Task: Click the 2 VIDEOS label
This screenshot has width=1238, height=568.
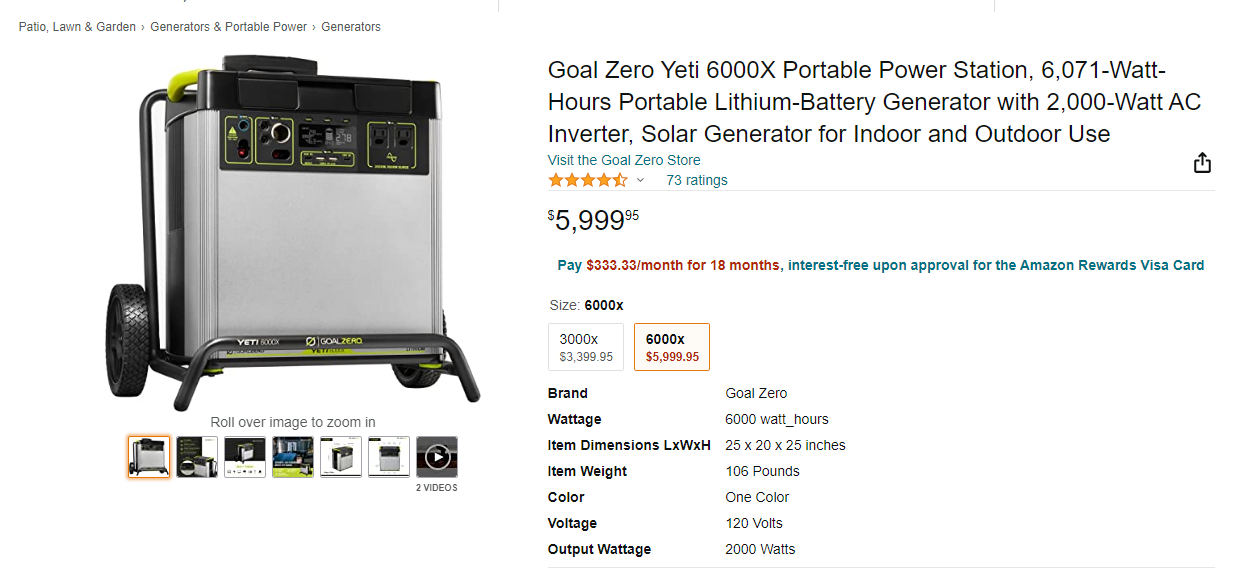Action: (437, 488)
